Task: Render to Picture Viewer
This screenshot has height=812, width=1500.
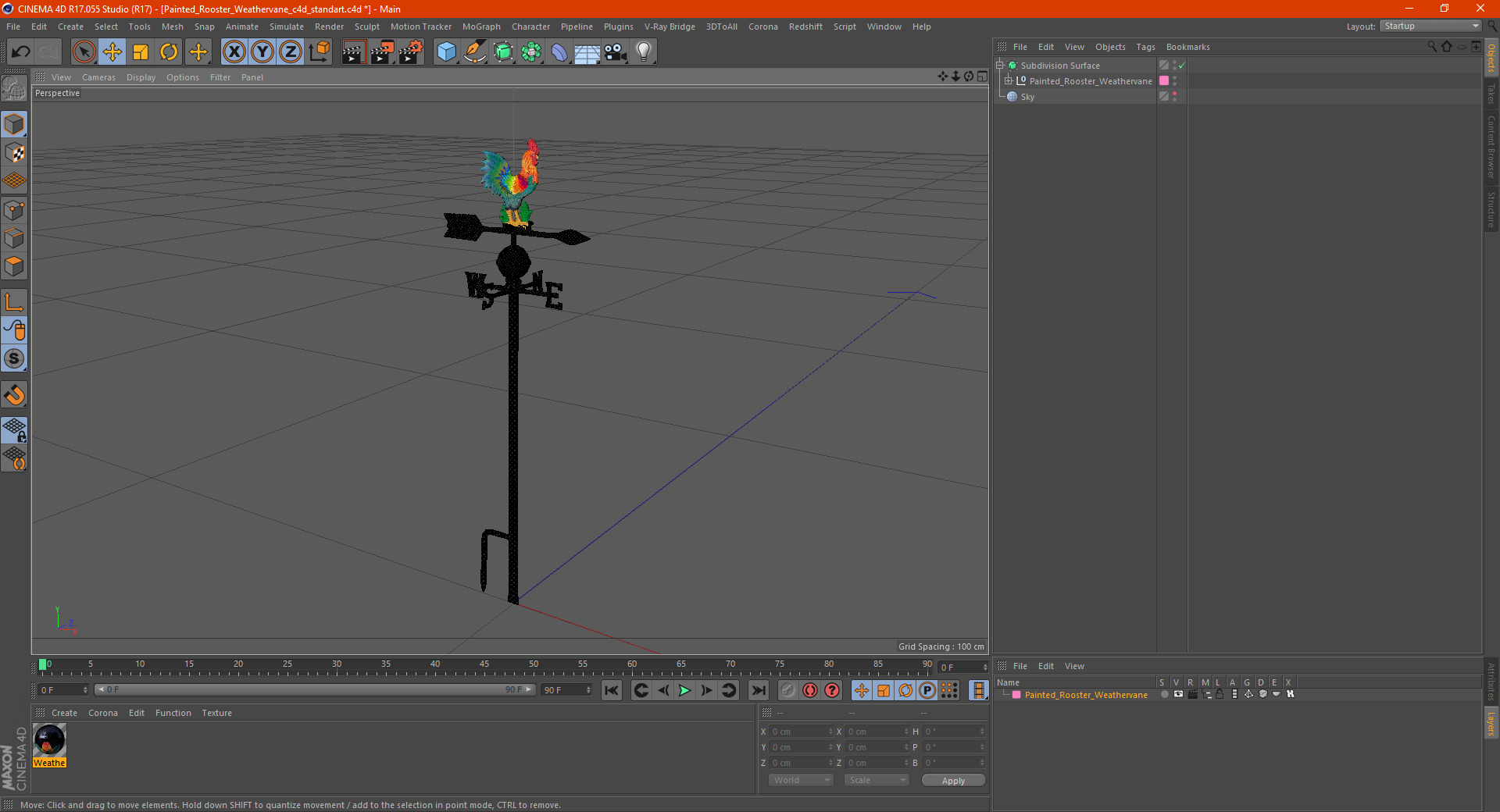Action: [382, 52]
